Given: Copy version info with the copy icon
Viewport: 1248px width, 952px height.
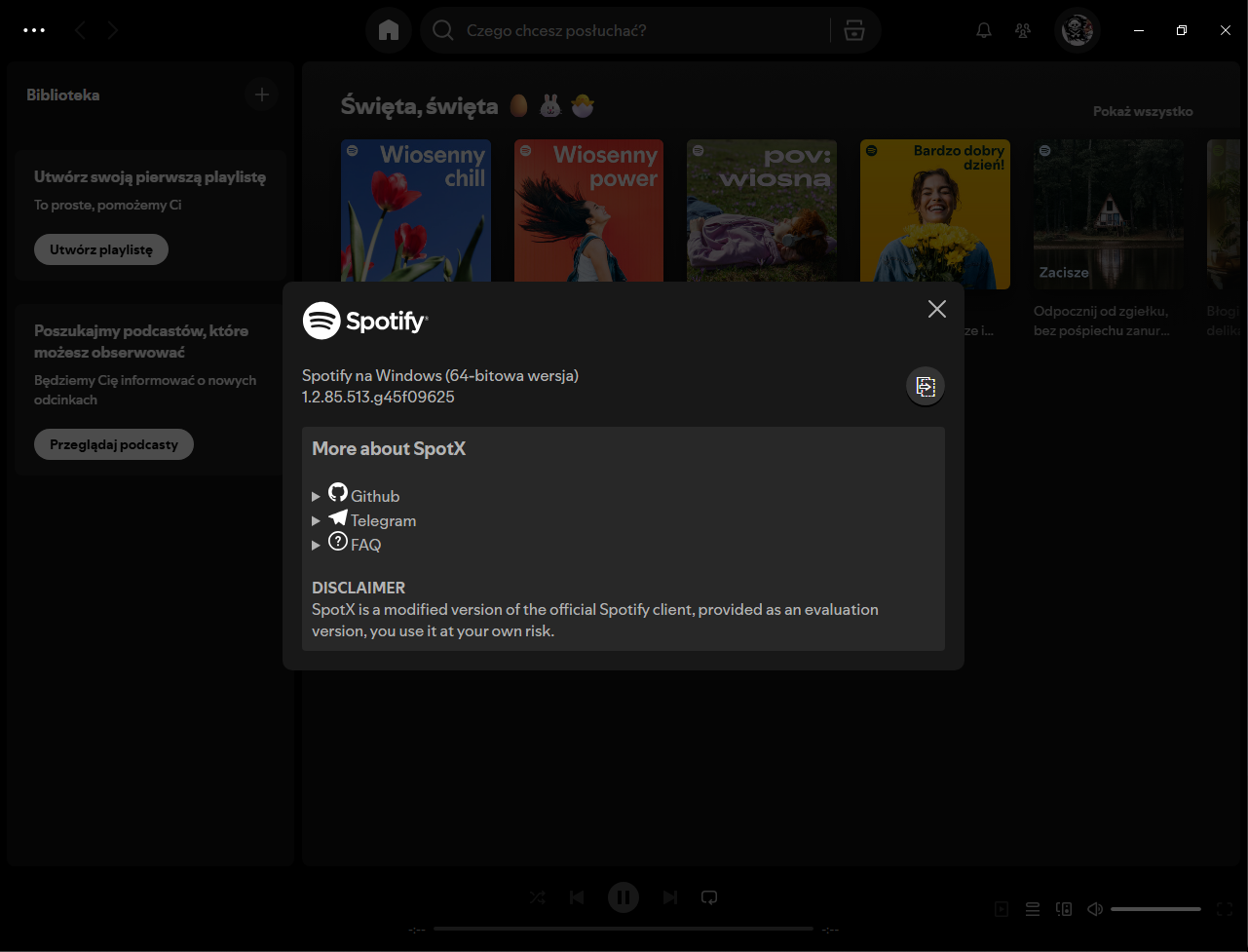Looking at the screenshot, I should click(926, 386).
